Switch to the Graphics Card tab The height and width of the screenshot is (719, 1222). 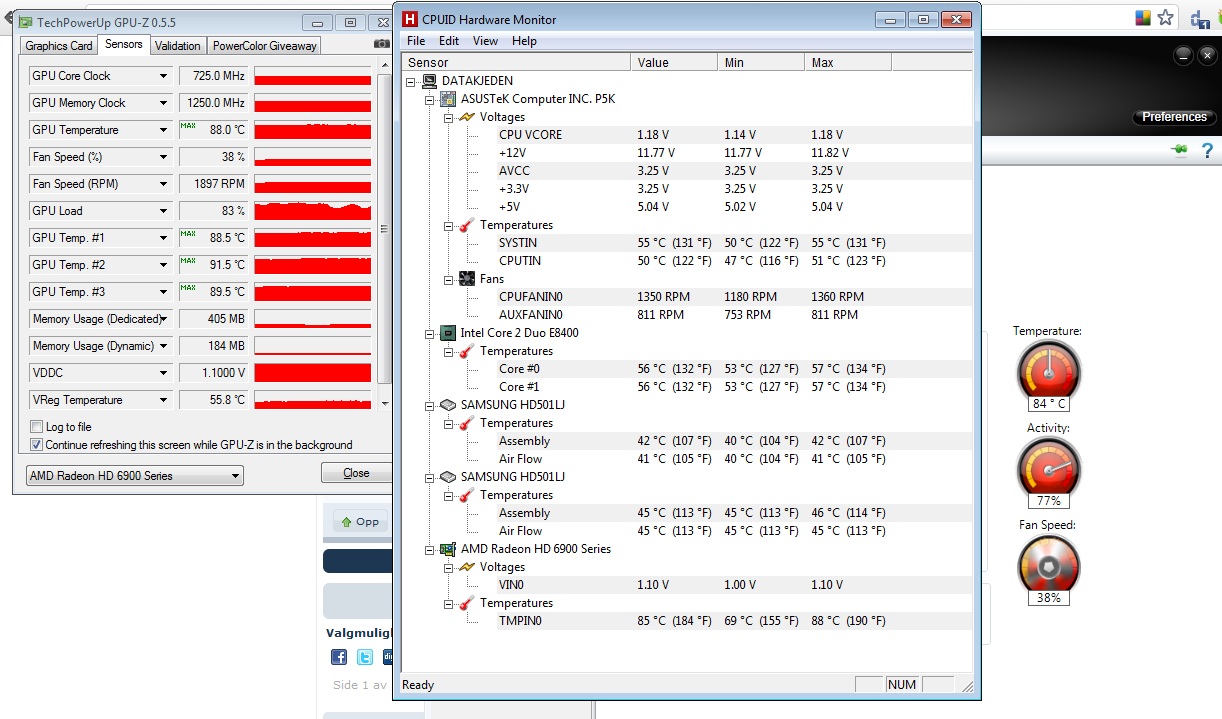[59, 46]
